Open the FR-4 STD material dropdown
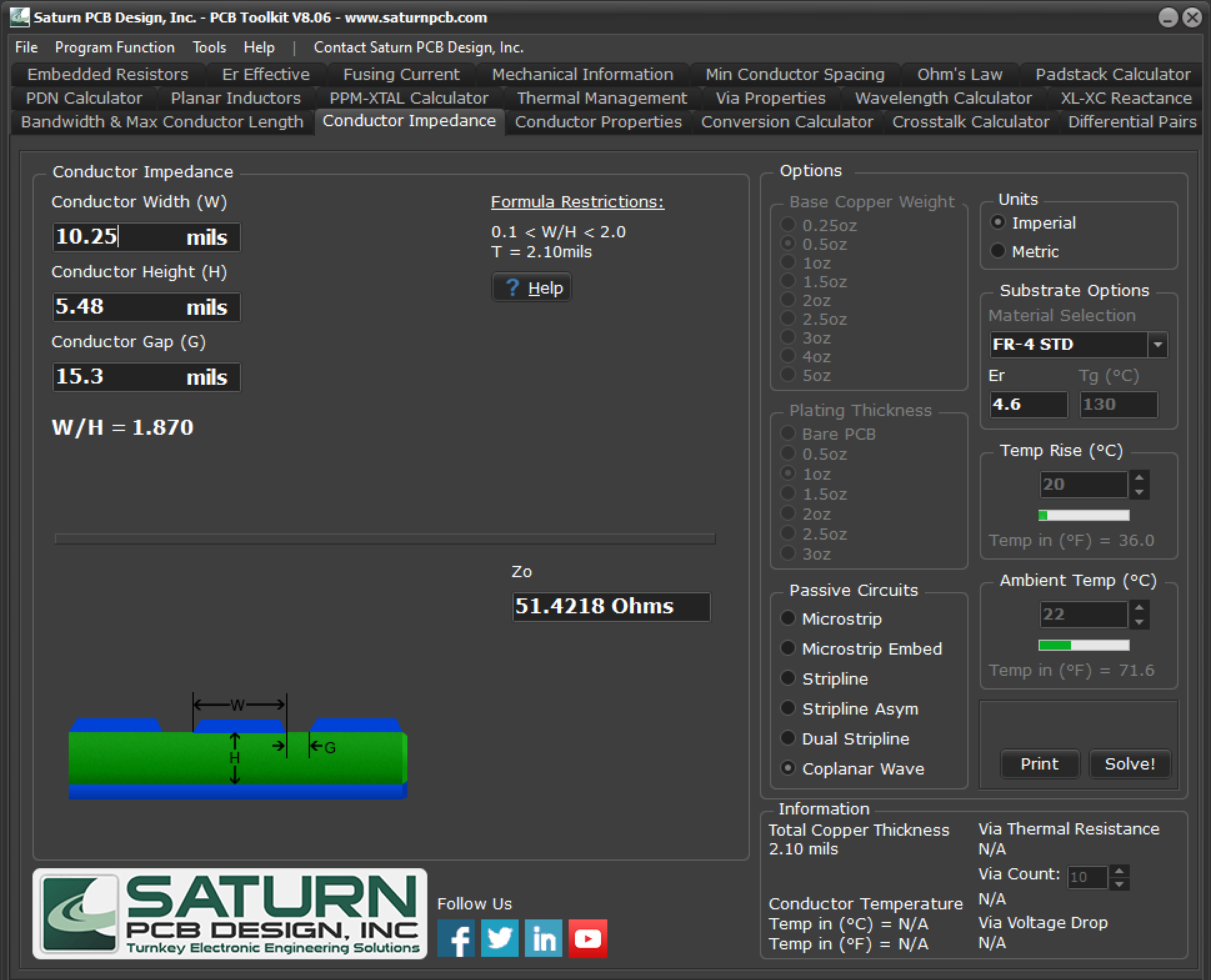 1157,344
